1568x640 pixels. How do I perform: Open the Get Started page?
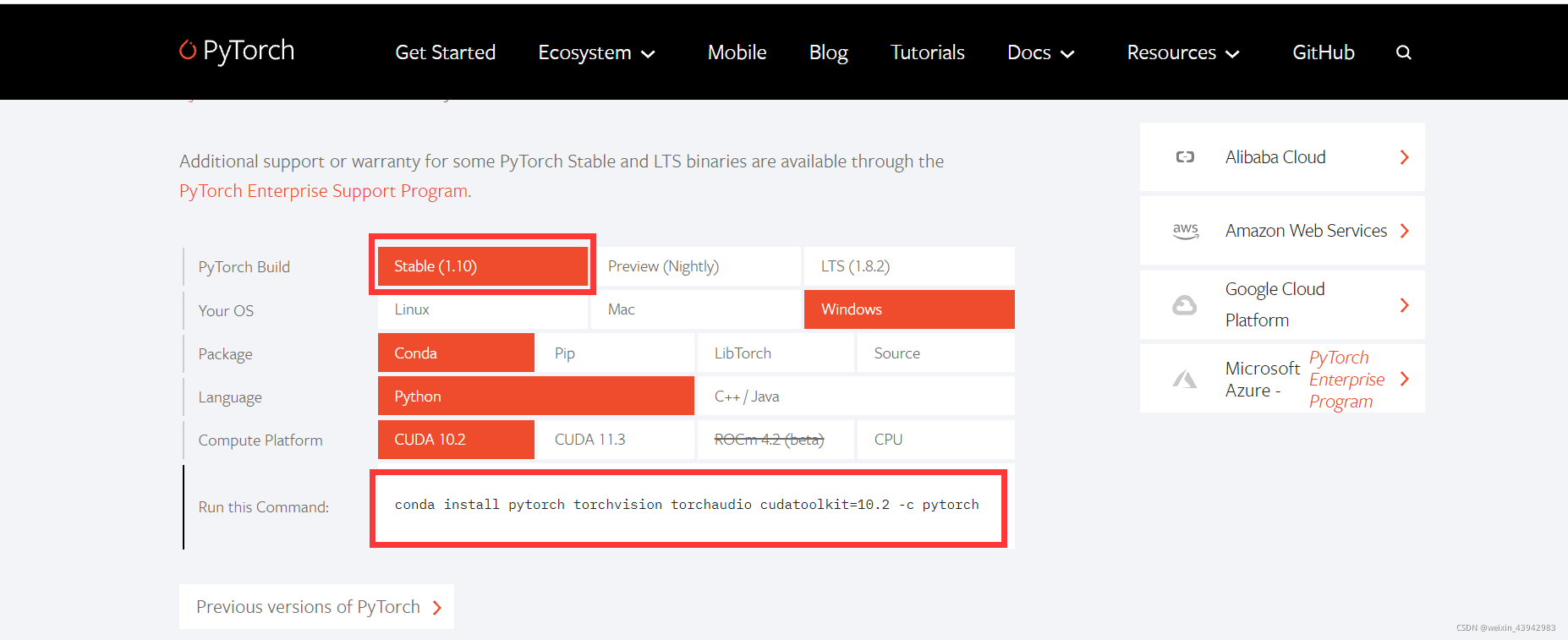(446, 52)
